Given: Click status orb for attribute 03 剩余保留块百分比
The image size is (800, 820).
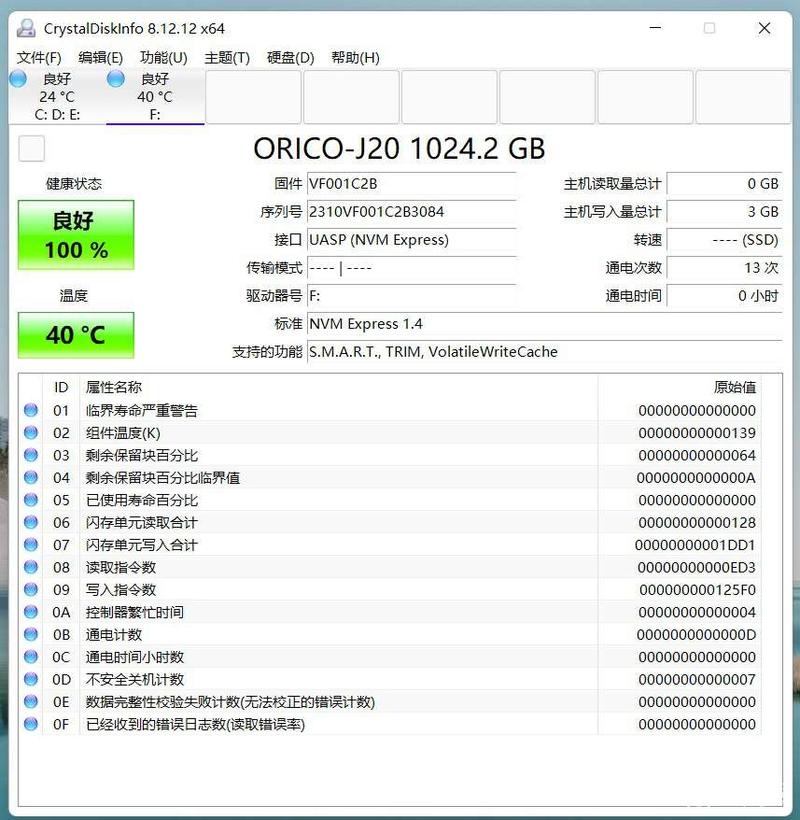Looking at the screenshot, I should click(x=31, y=455).
